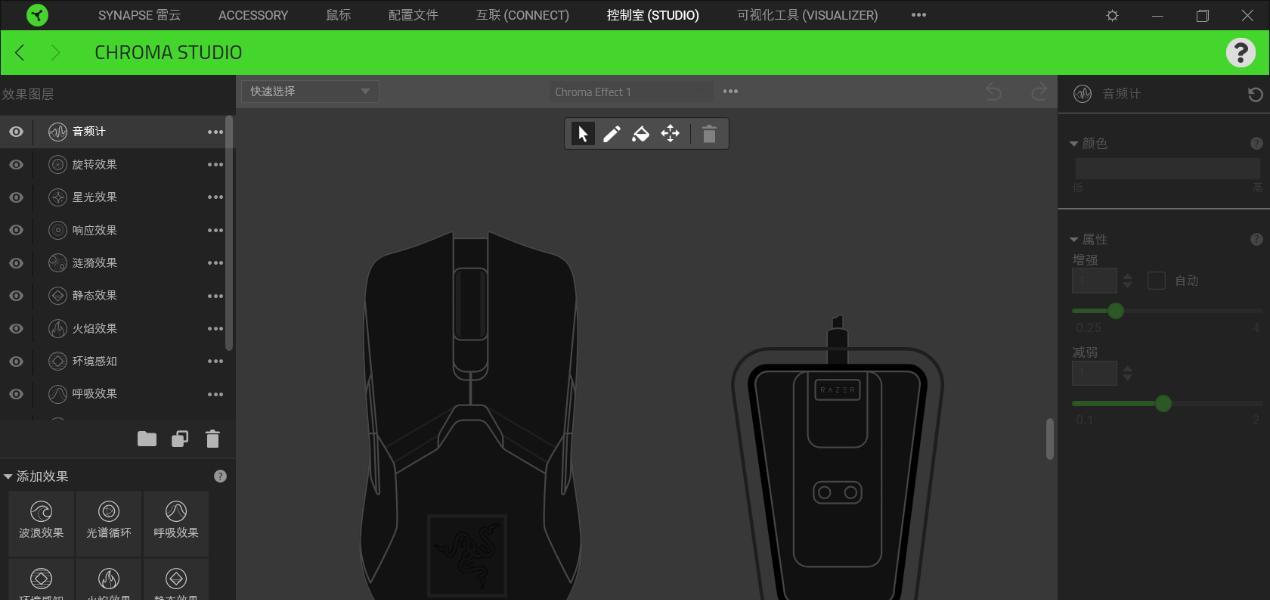Screen dimensions: 1270x600
Task: Add the 波浪效果 effect
Action: (x=41, y=523)
